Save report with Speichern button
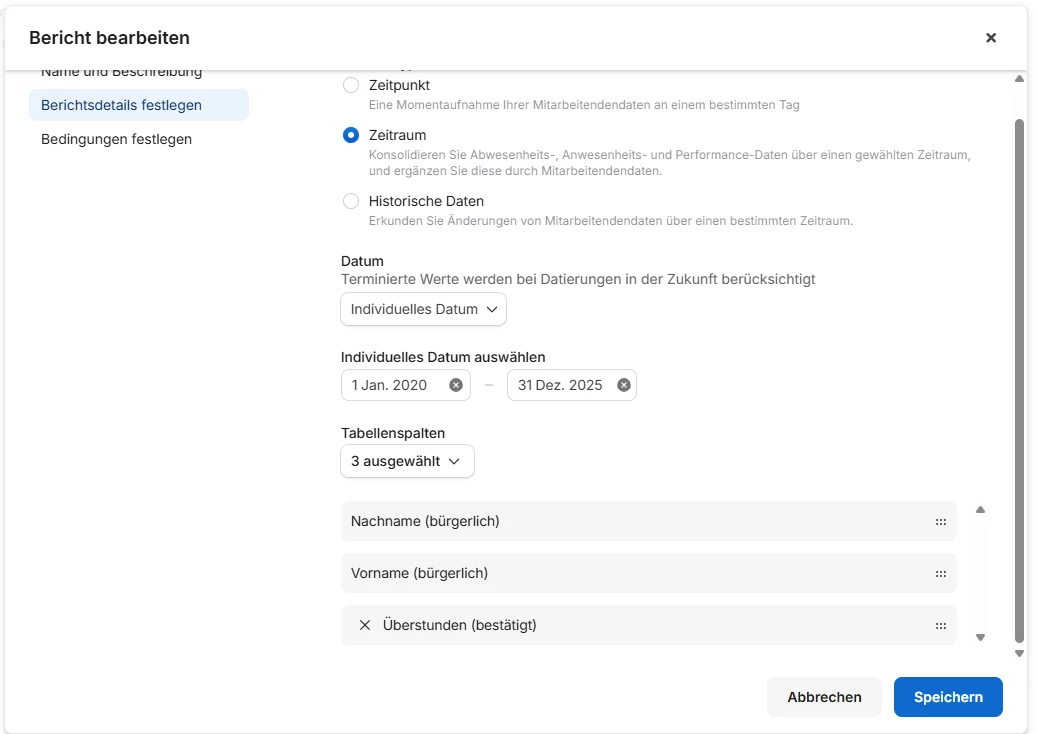This screenshot has height=734, width=1038. pos(948,697)
